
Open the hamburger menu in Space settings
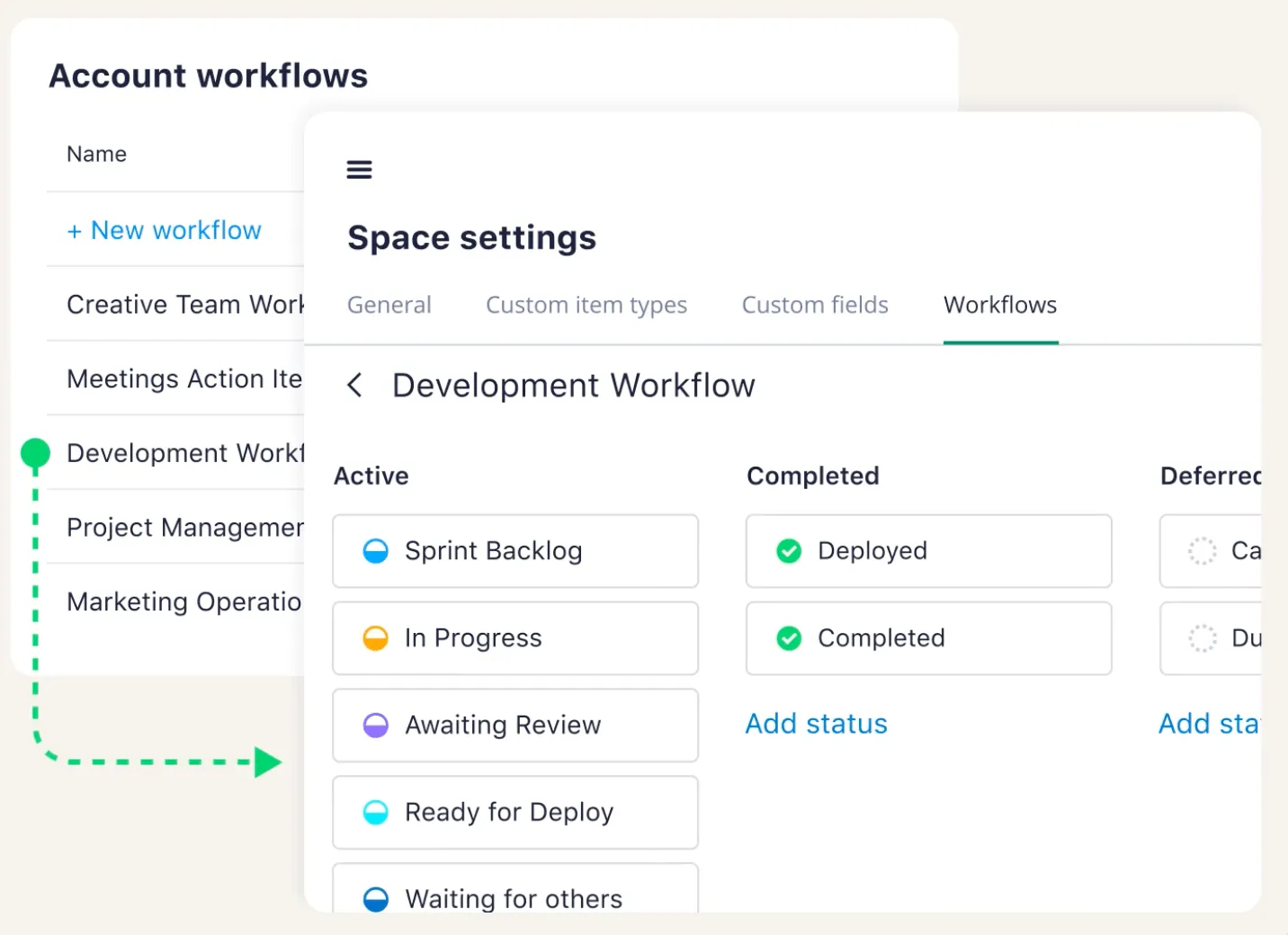pos(359,169)
